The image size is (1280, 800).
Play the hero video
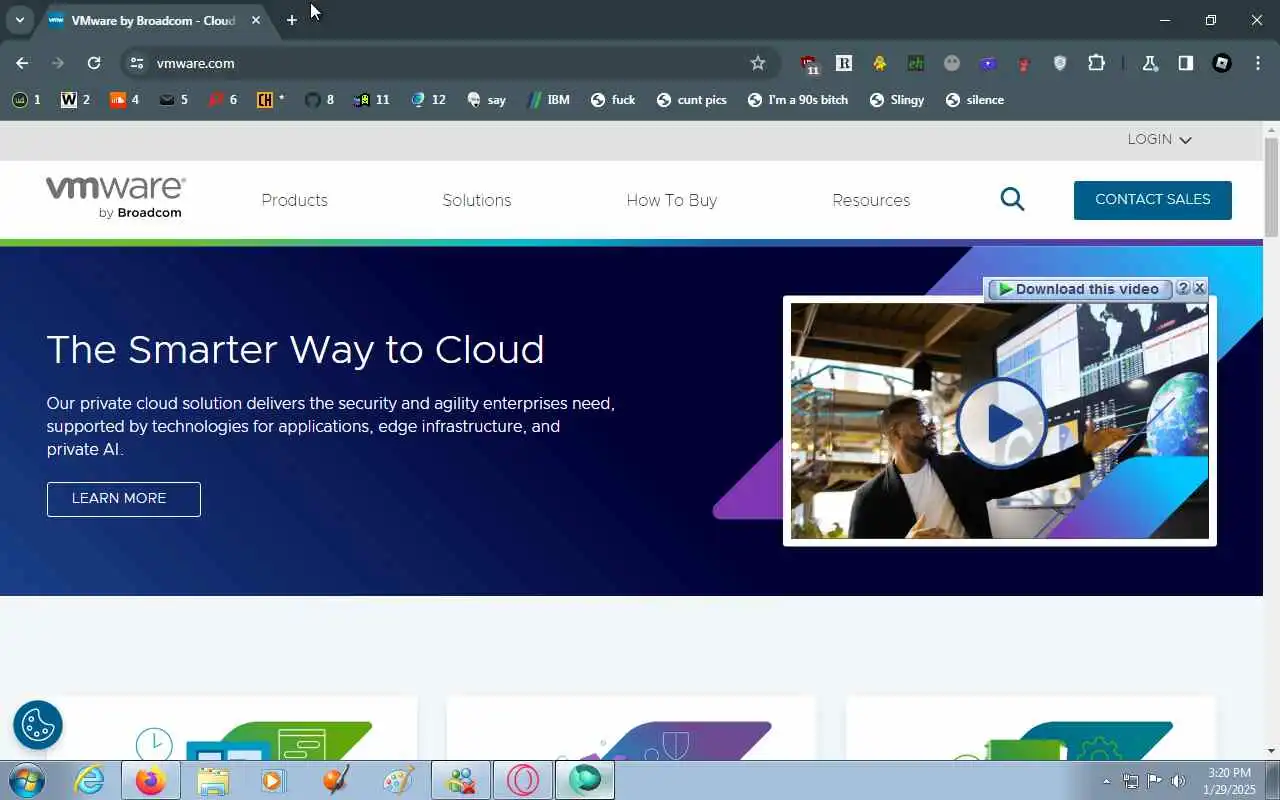point(1002,422)
